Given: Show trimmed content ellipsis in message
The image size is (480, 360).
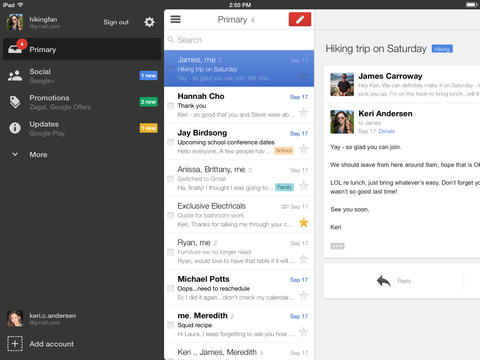Looking at the screenshot, I should (337, 246).
